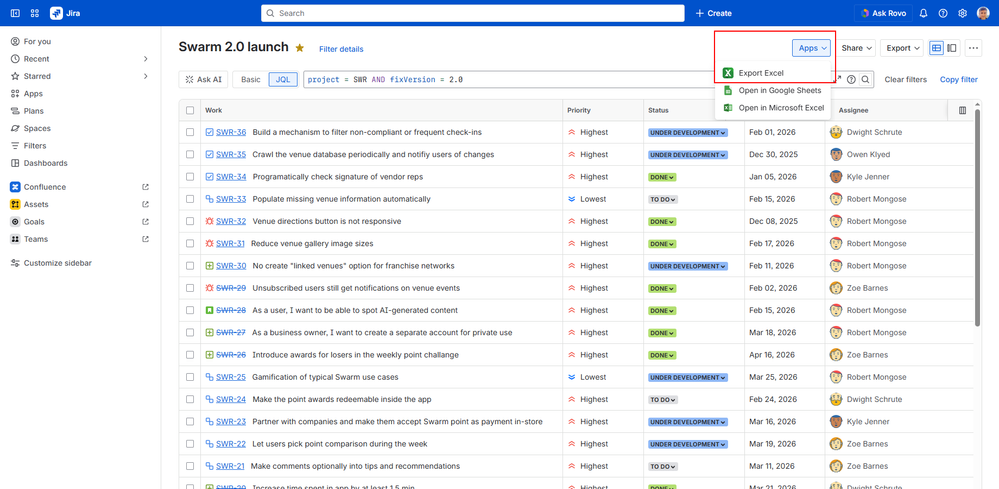The width and height of the screenshot is (999, 489).
Task: Switch query editor to JQL mode
Action: [282, 80]
